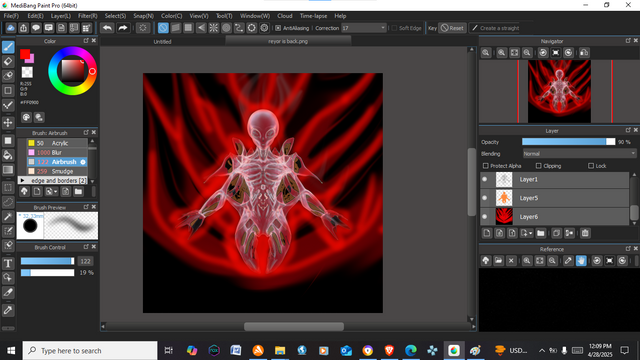Open the Correction value dropdown

tap(364, 28)
